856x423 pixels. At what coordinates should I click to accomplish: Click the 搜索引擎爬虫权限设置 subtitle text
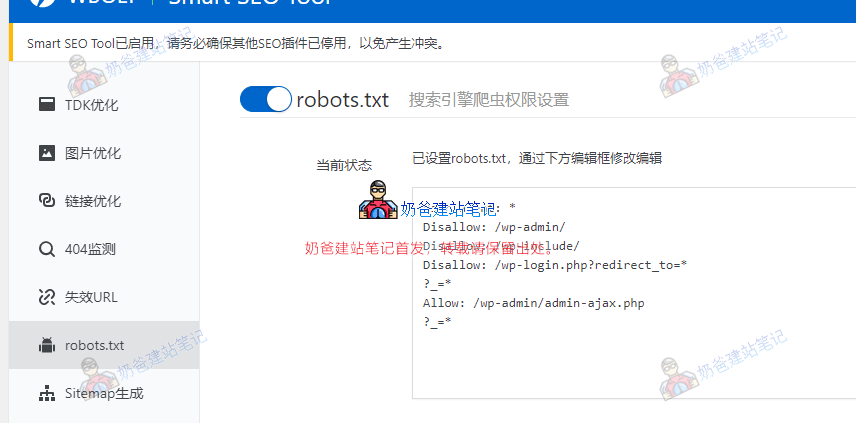(x=488, y=100)
